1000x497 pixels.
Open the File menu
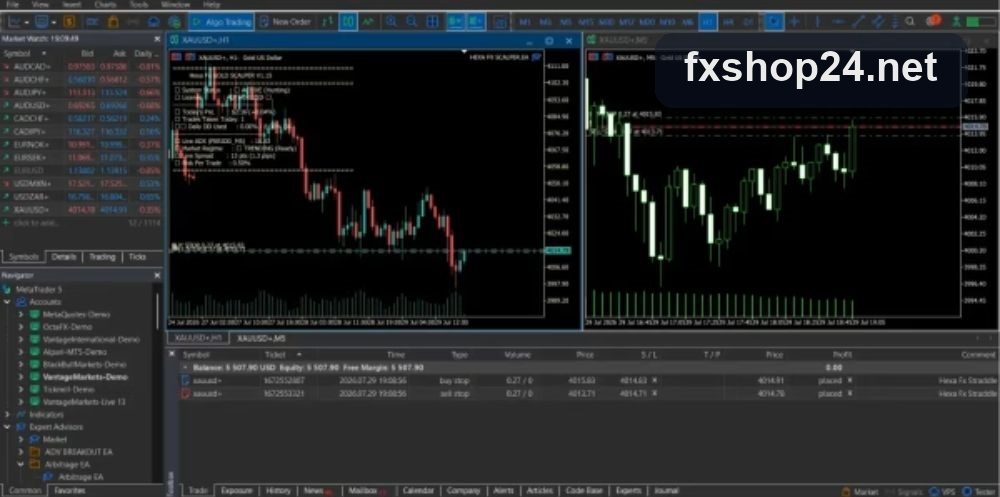12,4
